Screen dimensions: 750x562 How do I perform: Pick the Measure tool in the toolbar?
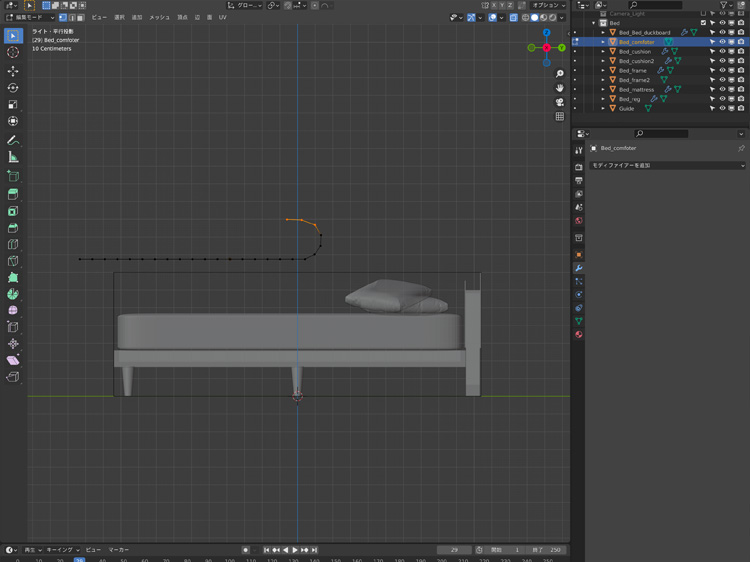13,157
